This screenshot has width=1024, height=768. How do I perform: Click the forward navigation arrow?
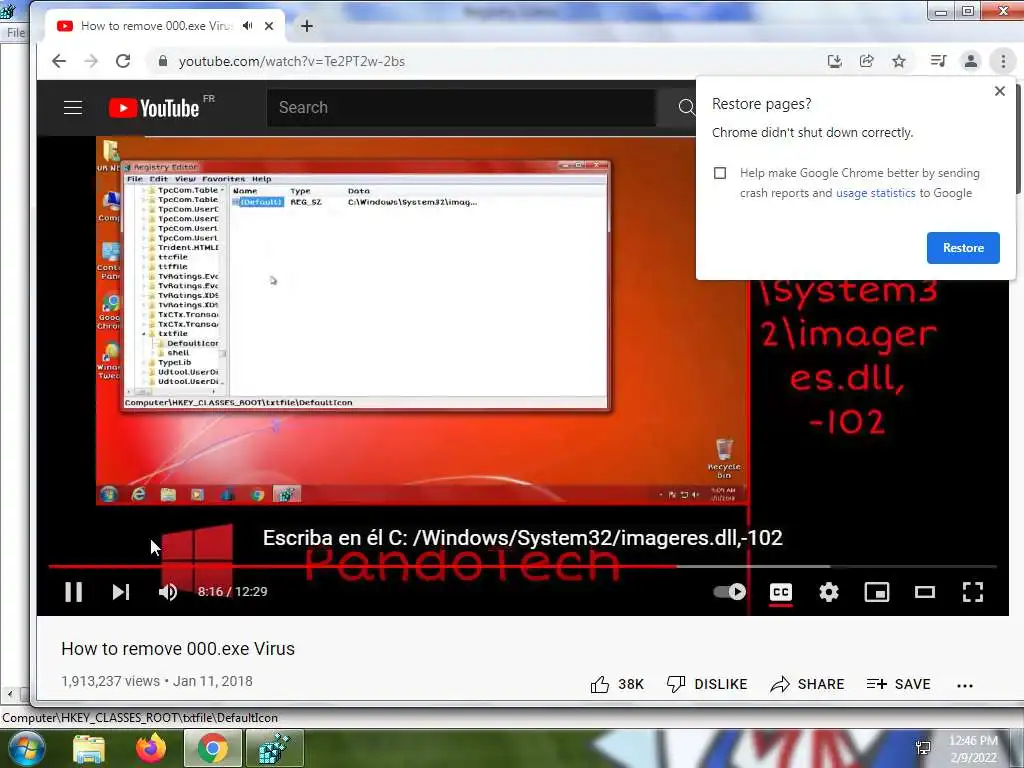click(91, 61)
